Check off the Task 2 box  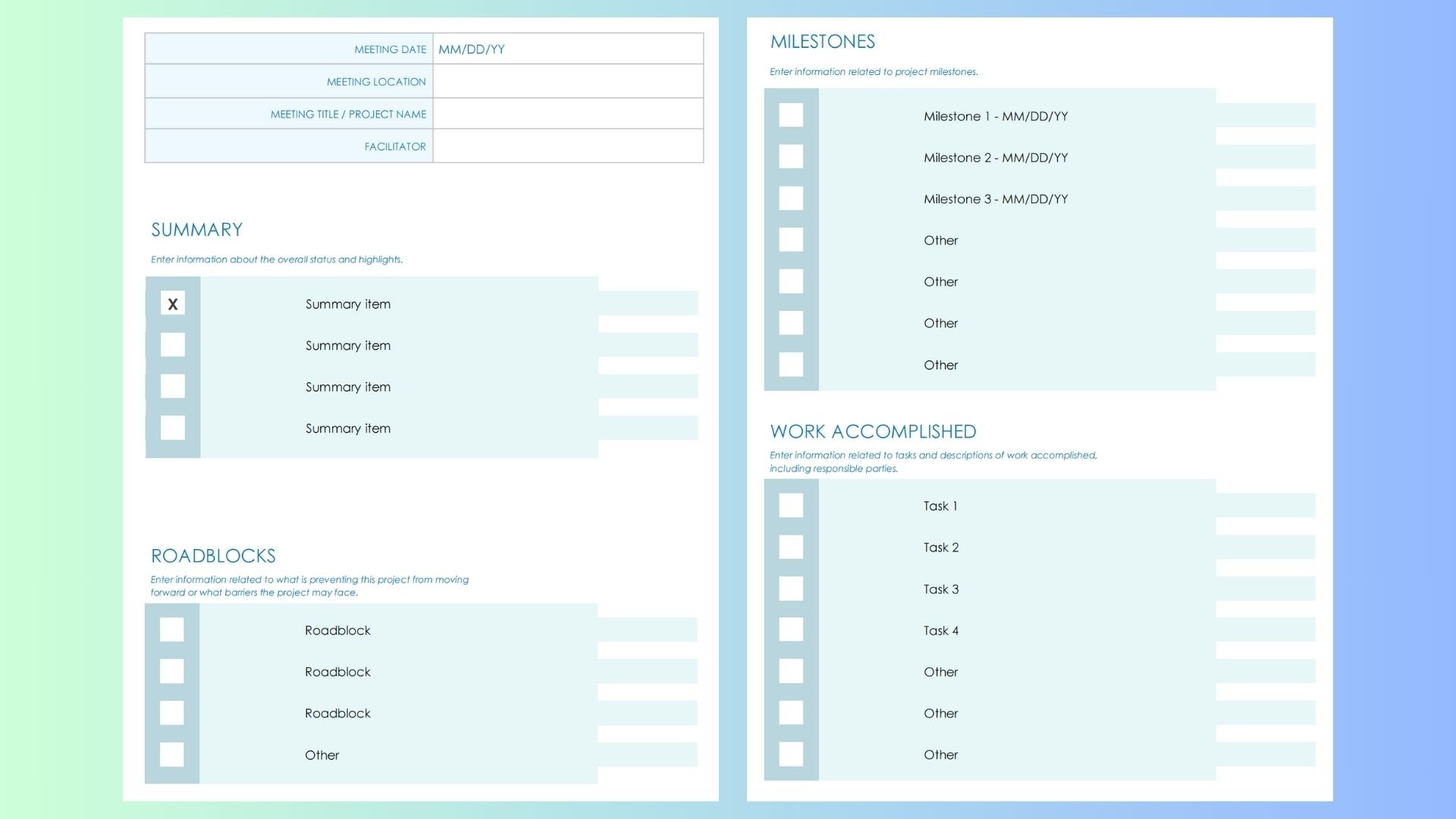(x=791, y=547)
